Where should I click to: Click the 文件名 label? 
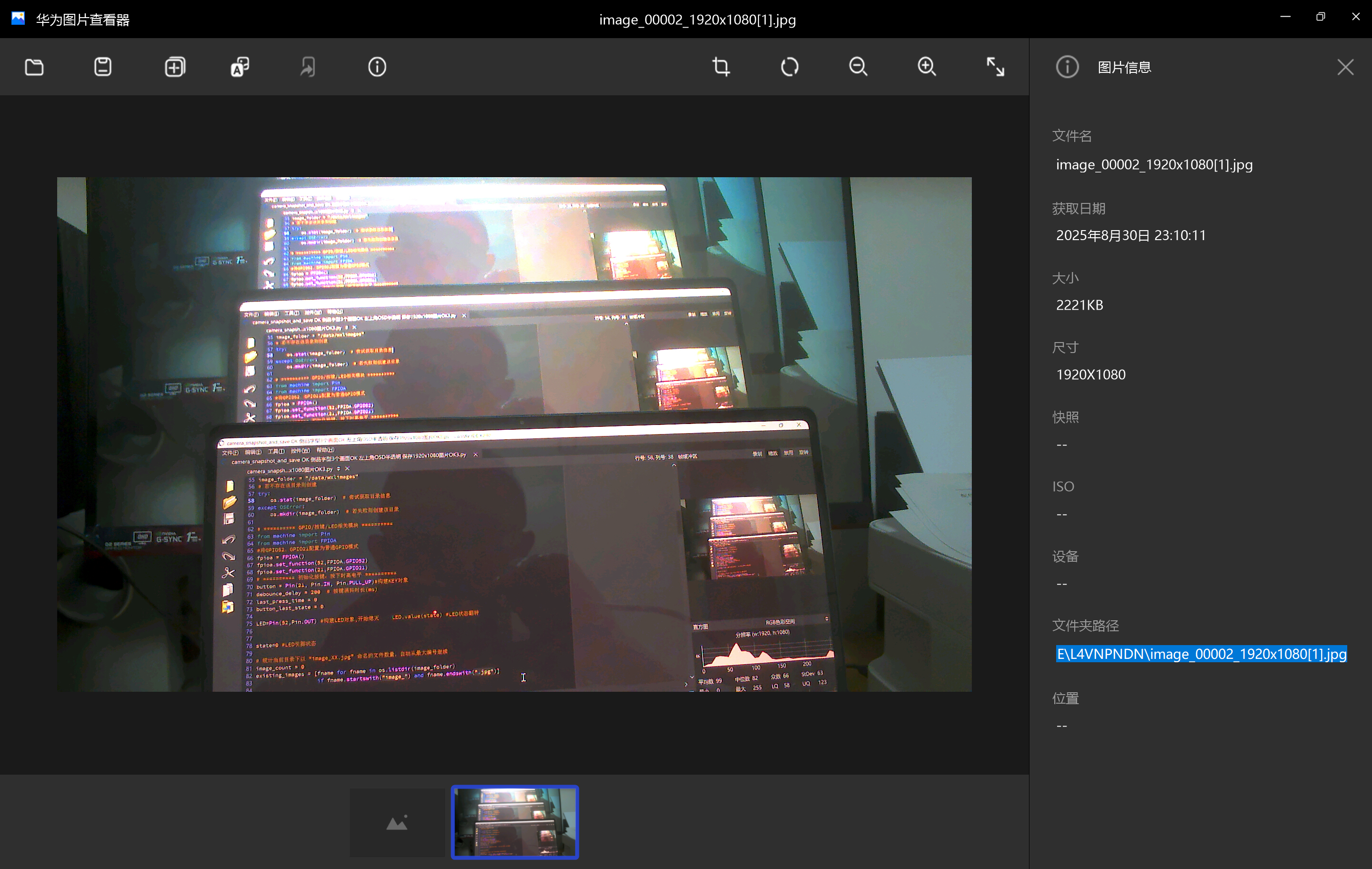pyautogui.click(x=1072, y=136)
